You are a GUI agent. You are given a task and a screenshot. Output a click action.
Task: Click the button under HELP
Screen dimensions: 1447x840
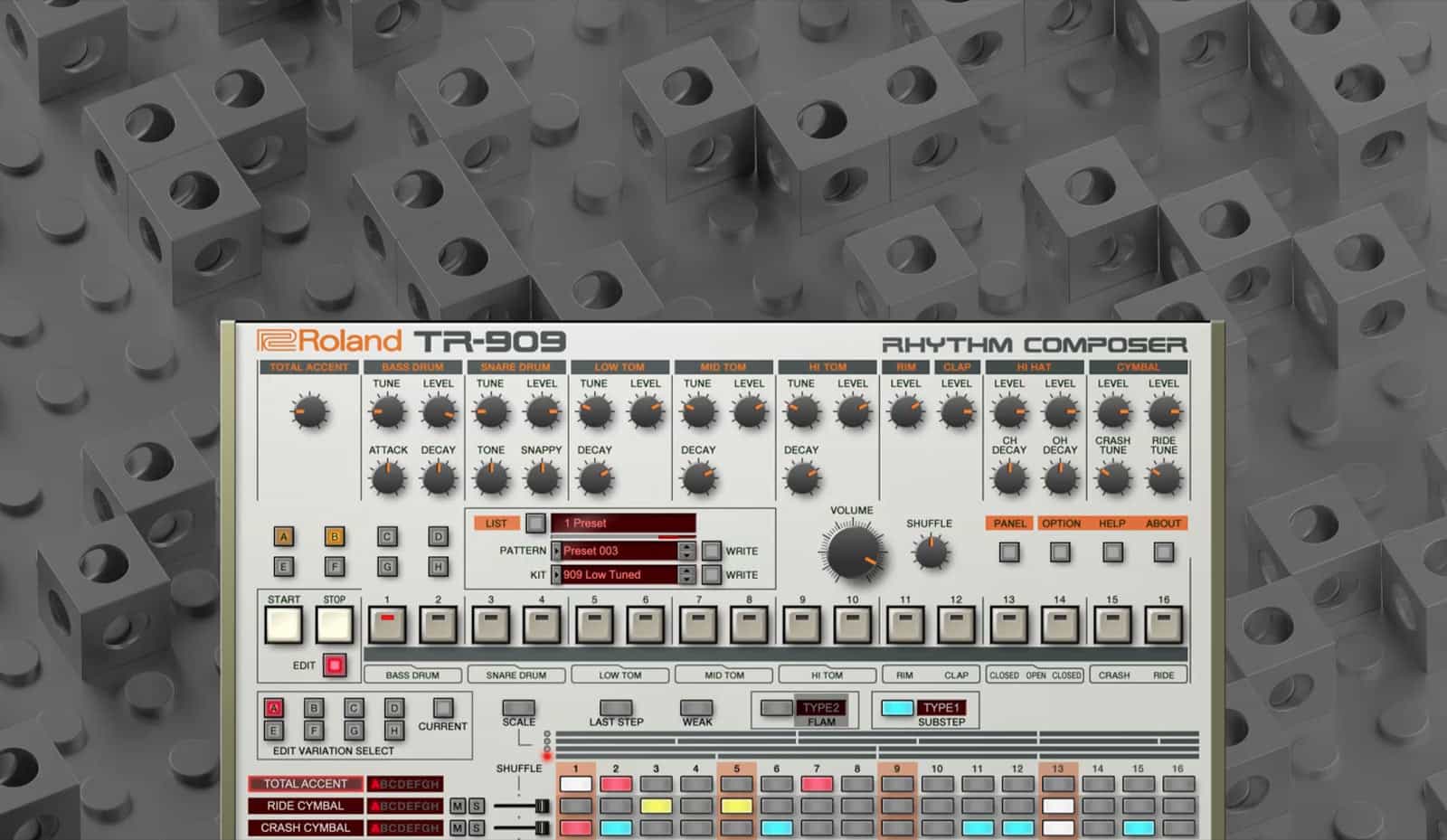(1112, 552)
